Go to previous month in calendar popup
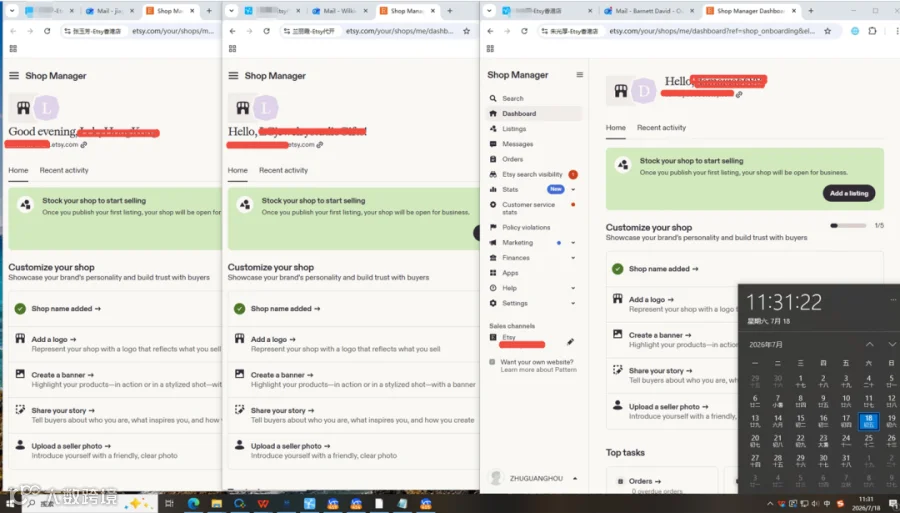 point(870,344)
